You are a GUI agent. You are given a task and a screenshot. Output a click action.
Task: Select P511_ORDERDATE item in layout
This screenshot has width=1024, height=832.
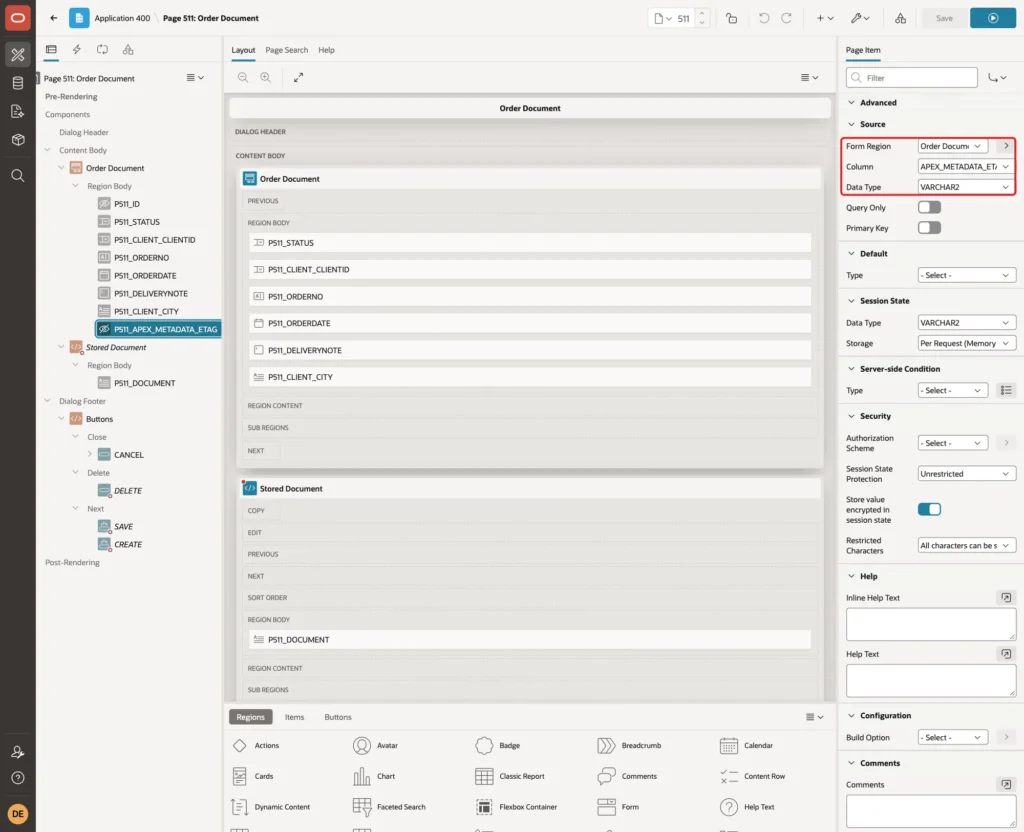(x=530, y=323)
